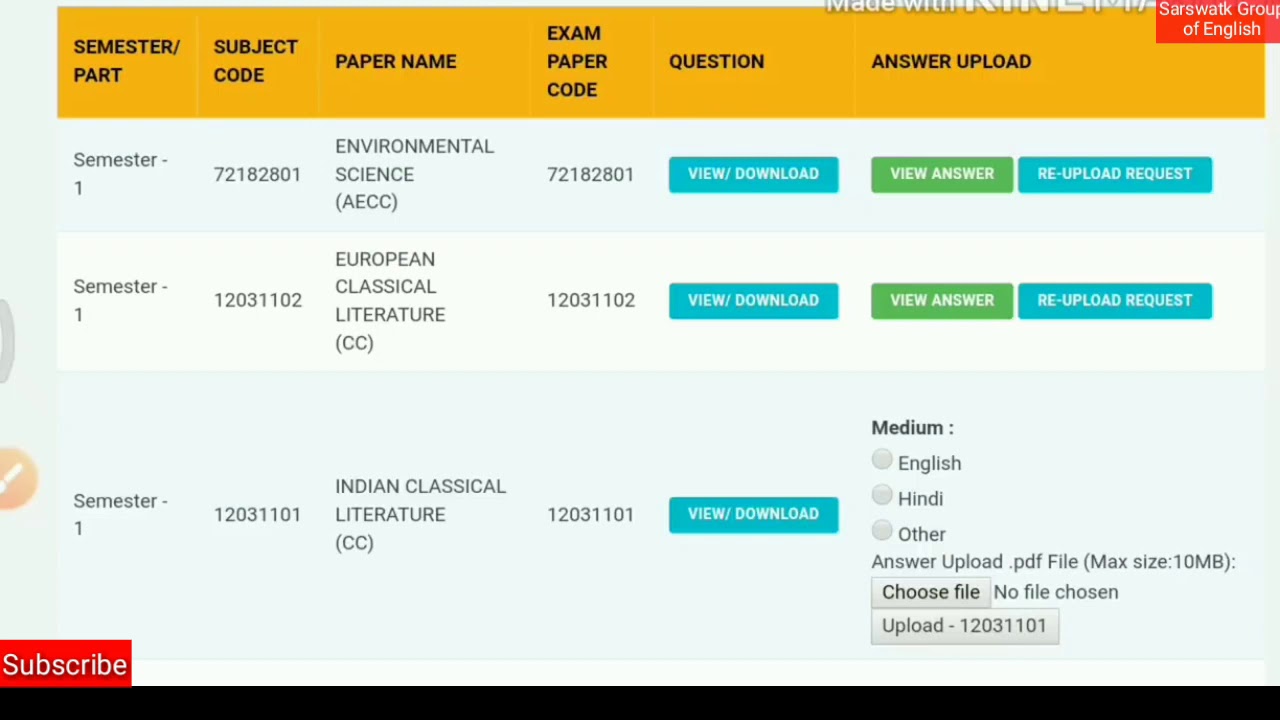Viewport: 1280px width, 720px height.
Task: Click Sarswatk Group of English badge
Action: (1218, 20)
